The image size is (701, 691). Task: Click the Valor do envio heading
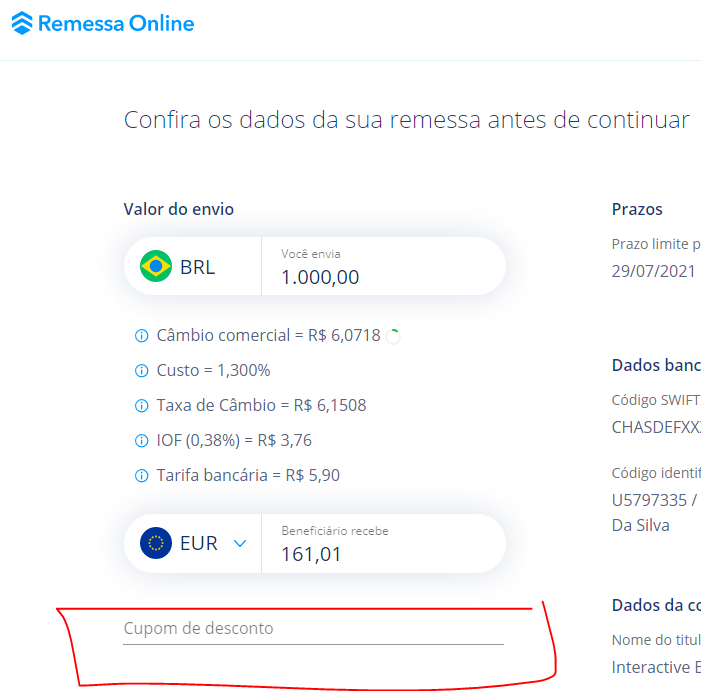(x=178, y=209)
